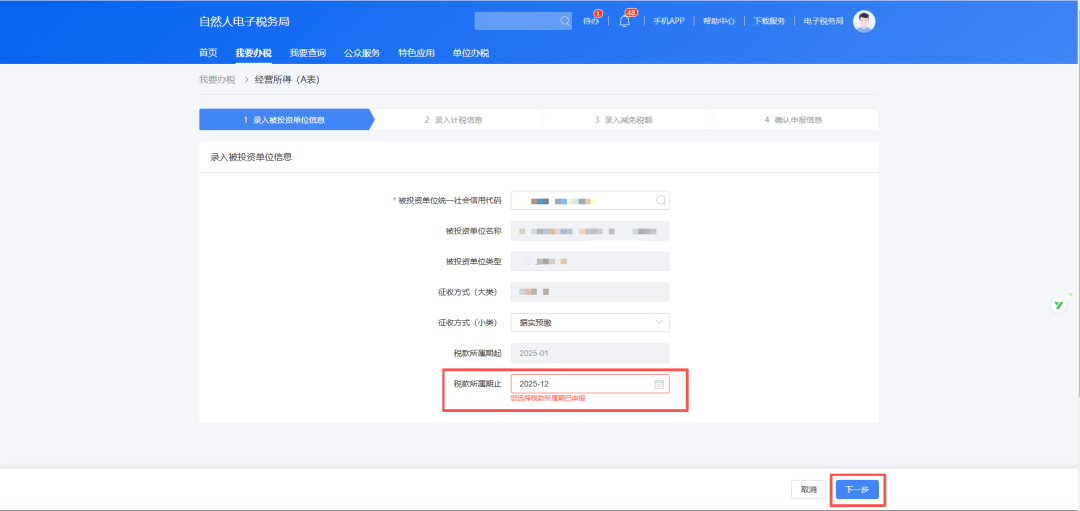1080x511 pixels.
Task: Go to 特色应用 menu
Action: click(x=416, y=53)
